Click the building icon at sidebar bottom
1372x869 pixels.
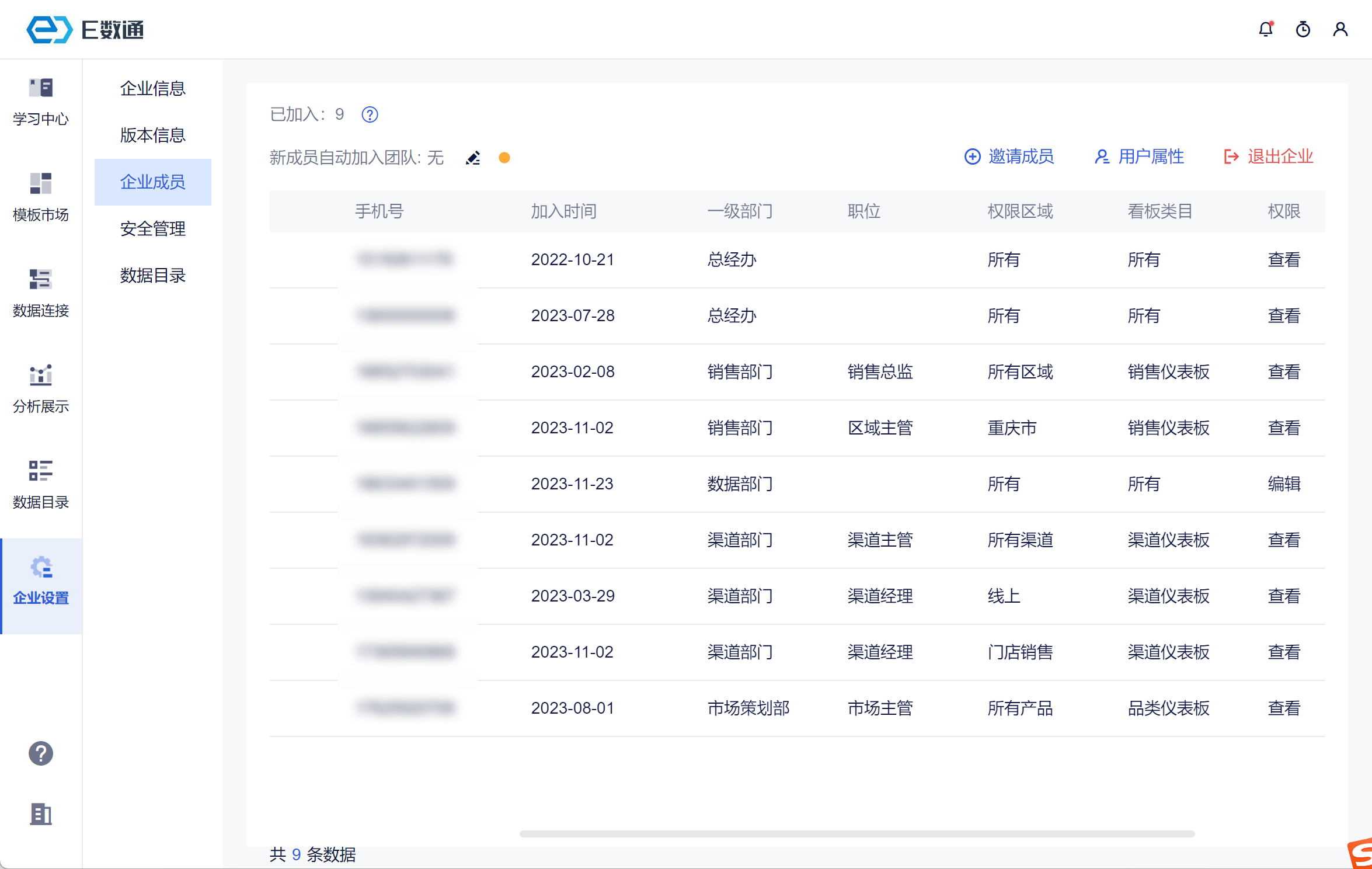[41, 814]
